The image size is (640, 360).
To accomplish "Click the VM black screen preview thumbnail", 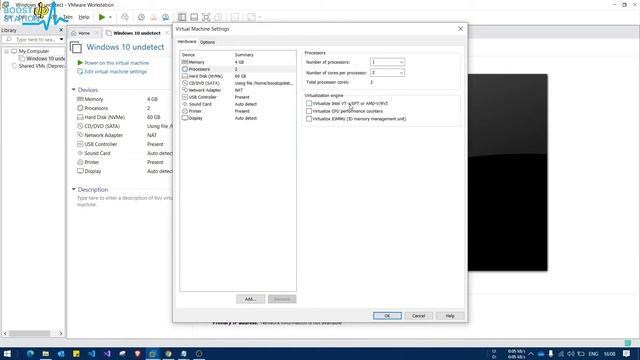I will (x=508, y=172).
